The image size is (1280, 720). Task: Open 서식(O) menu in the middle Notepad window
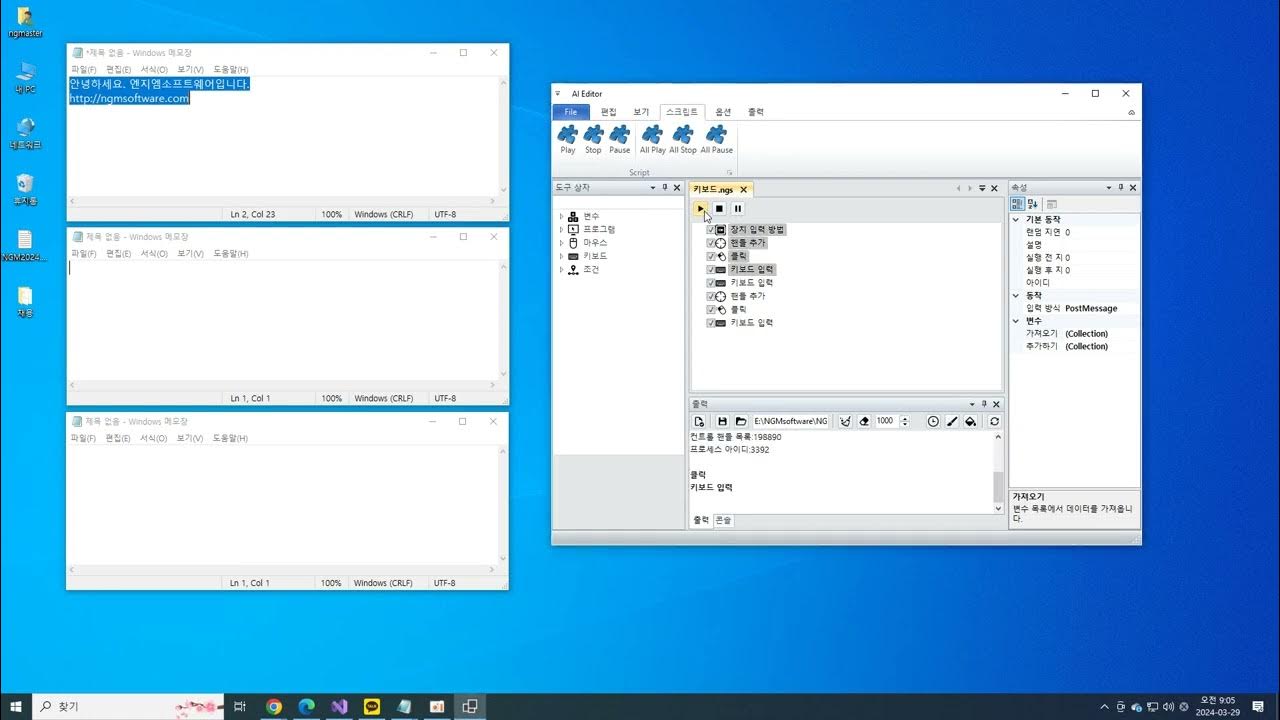click(154, 254)
